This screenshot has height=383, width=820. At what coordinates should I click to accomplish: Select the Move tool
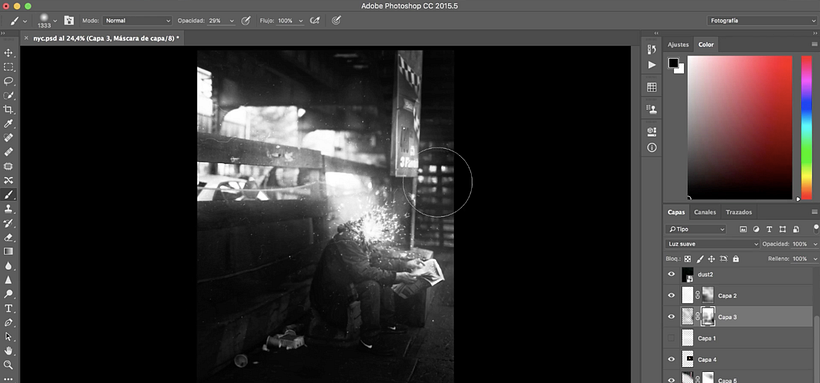coord(8,53)
